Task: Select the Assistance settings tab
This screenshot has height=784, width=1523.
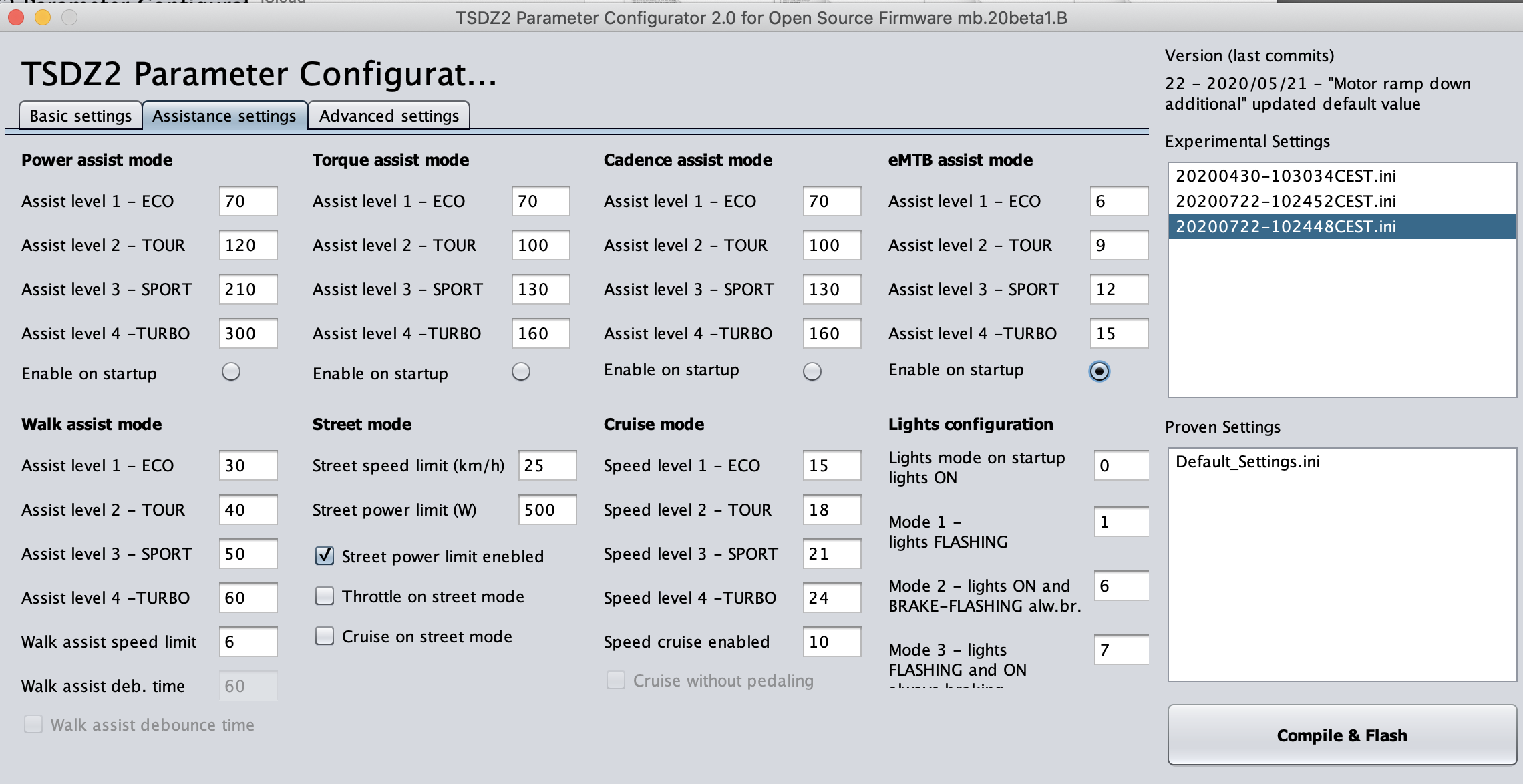Action: [x=224, y=116]
